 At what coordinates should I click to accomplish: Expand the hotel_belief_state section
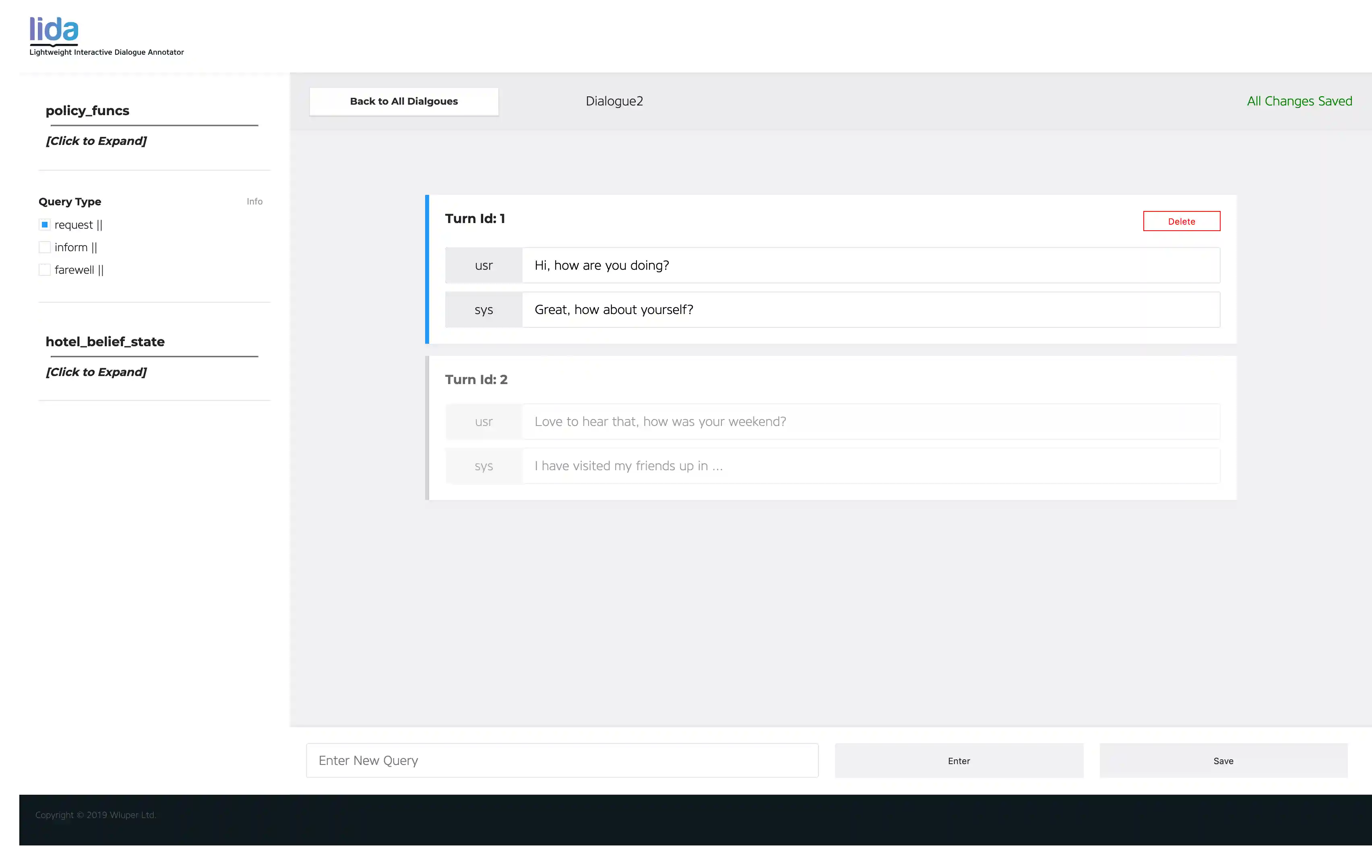(x=96, y=372)
